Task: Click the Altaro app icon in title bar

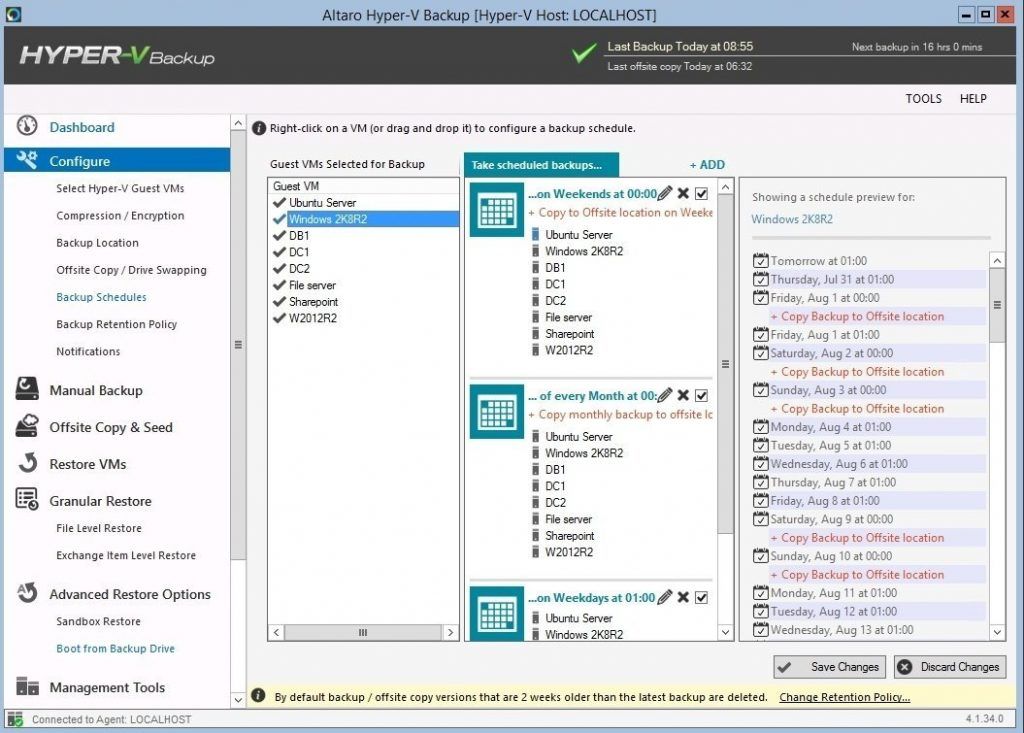Action: [13, 14]
